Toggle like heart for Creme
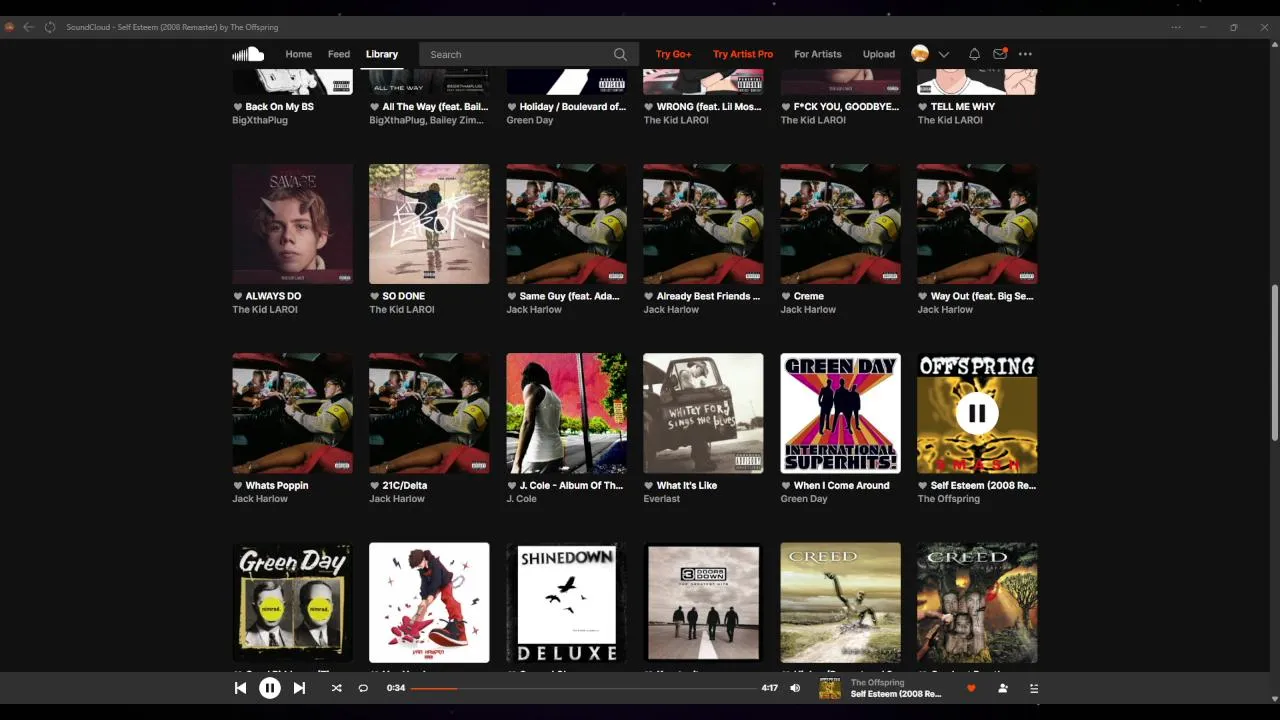This screenshot has height=720, width=1280. point(786,297)
